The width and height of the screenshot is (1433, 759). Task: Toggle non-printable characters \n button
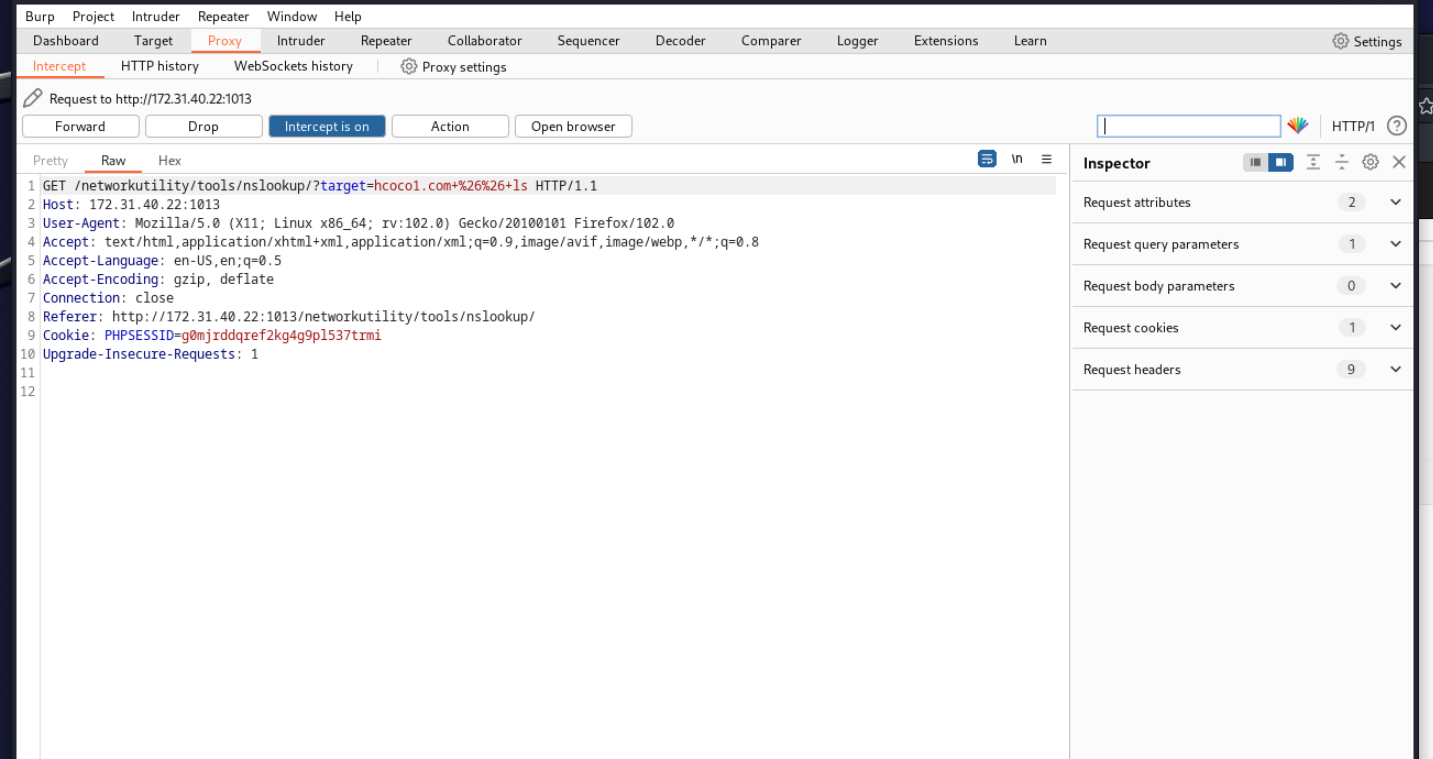click(1017, 159)
